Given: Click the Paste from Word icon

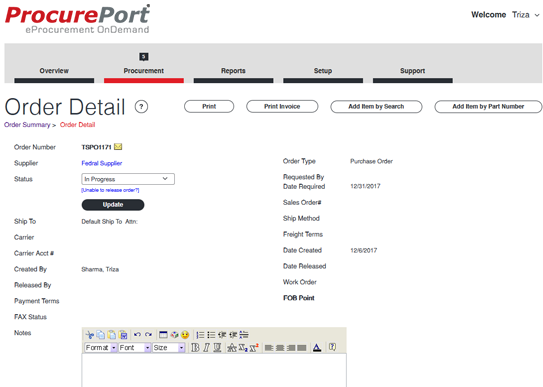Looking at the screenshot, I should click(x=123, y=335).
